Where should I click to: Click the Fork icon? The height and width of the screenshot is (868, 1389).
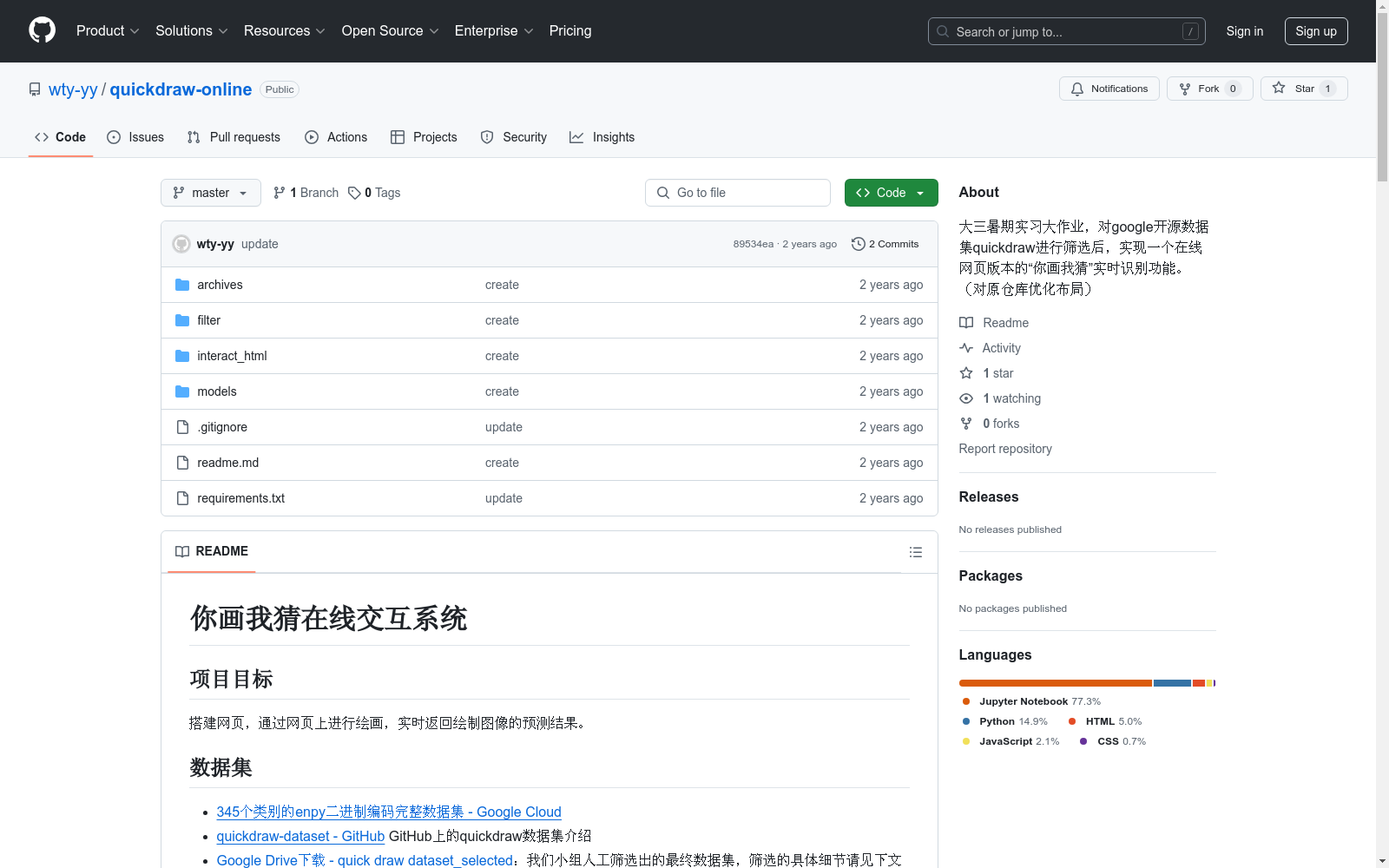(1185, 89)
